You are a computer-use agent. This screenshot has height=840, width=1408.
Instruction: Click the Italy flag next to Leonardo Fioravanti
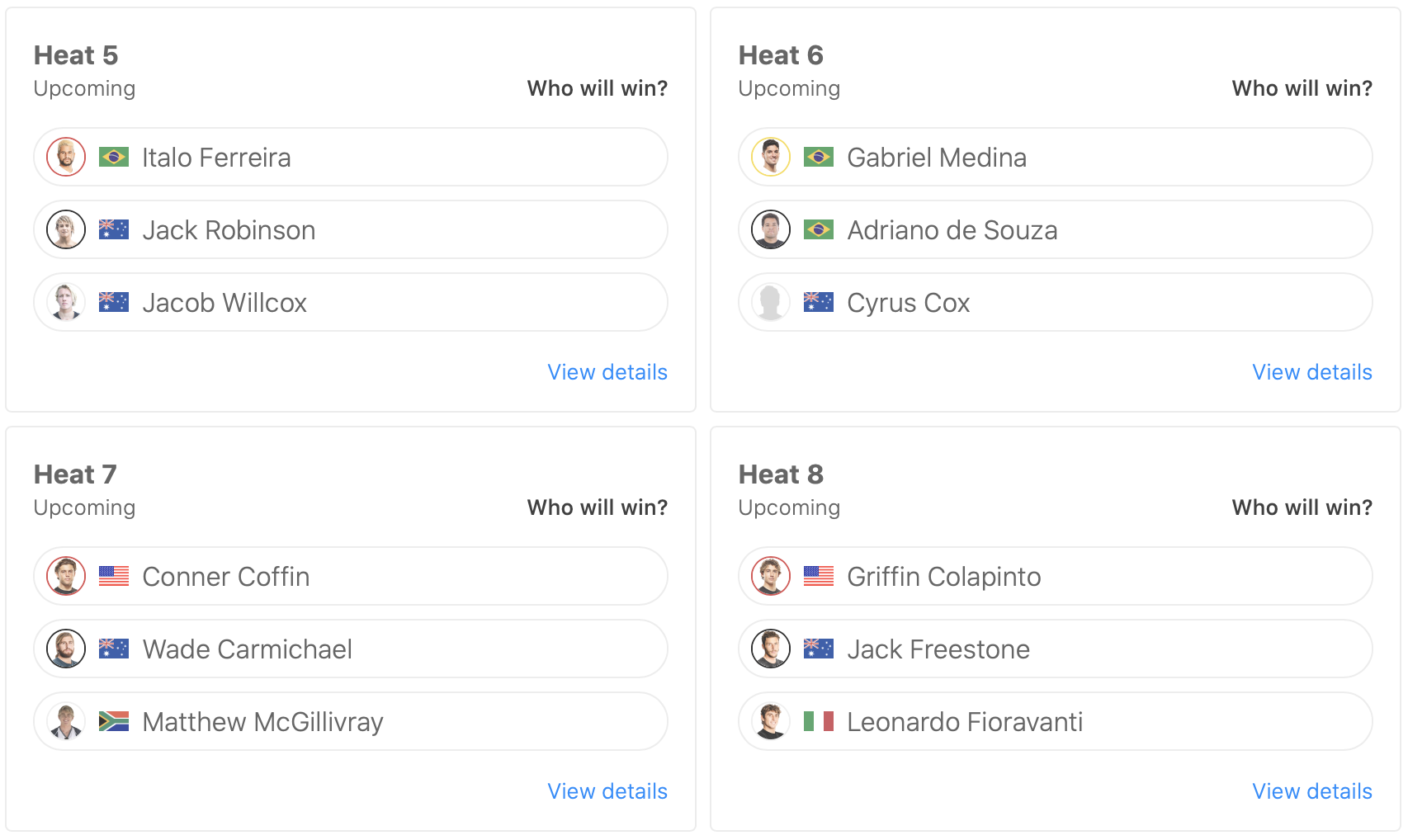click(818, 721)
